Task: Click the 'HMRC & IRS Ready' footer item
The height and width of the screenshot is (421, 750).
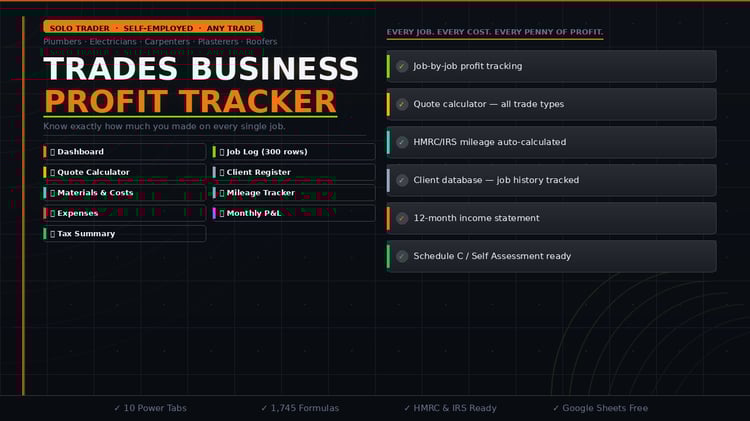Action: pos(450,408)
